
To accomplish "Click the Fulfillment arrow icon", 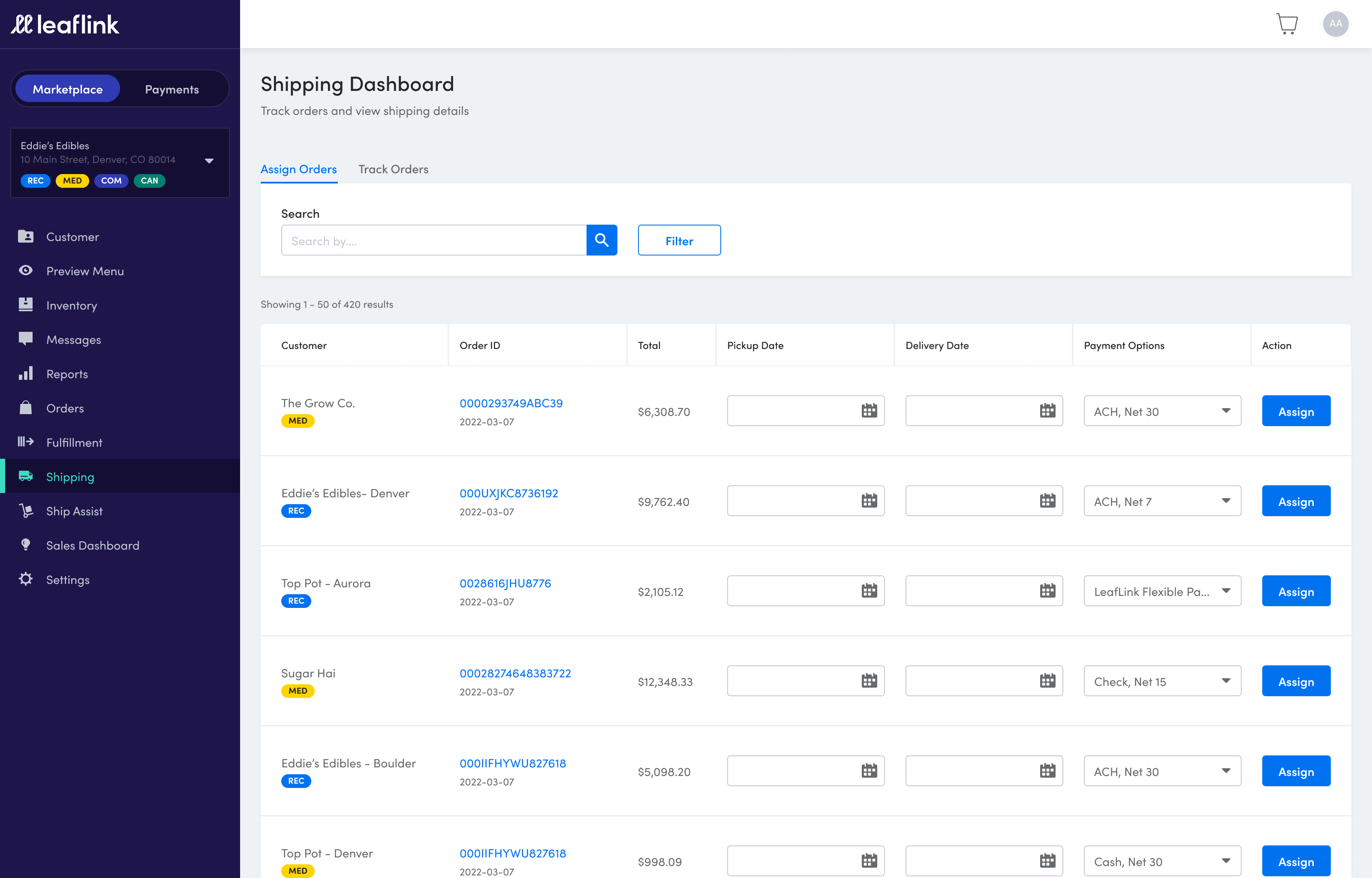I will [26, 441].
